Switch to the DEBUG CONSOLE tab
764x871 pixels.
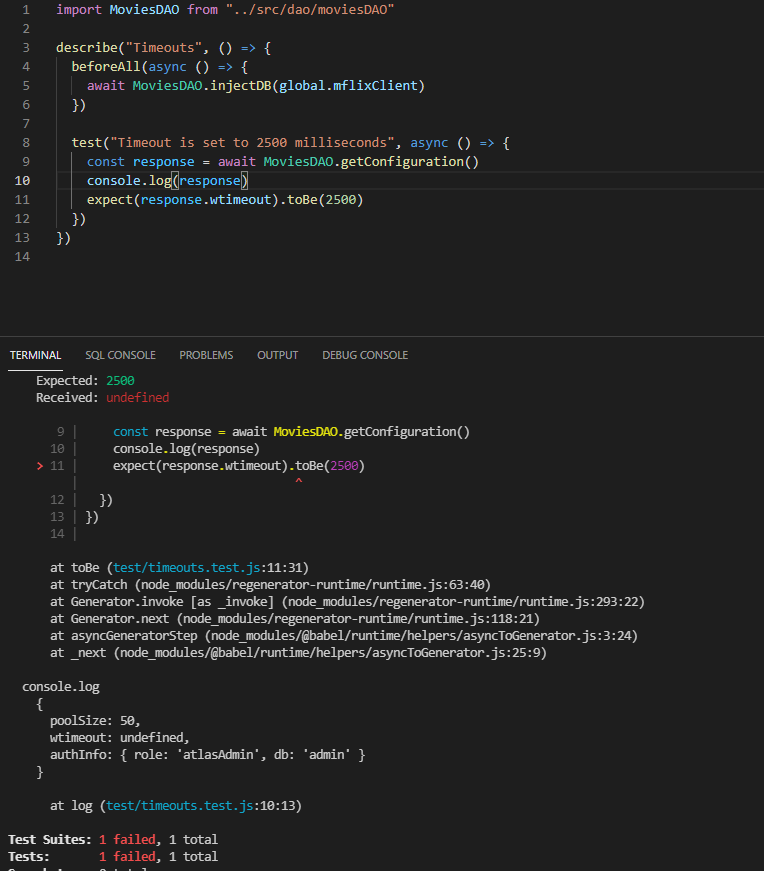[364, 355]
